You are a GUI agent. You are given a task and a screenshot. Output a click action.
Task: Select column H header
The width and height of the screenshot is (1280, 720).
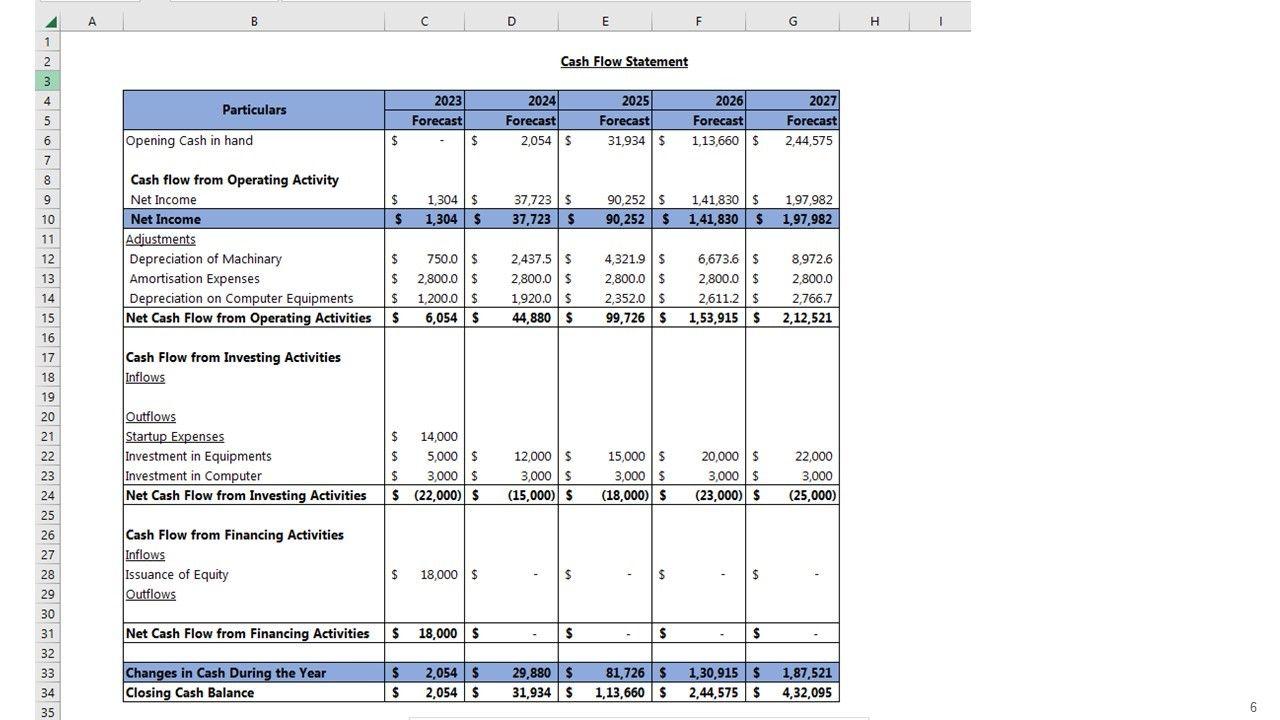[874, 21]
